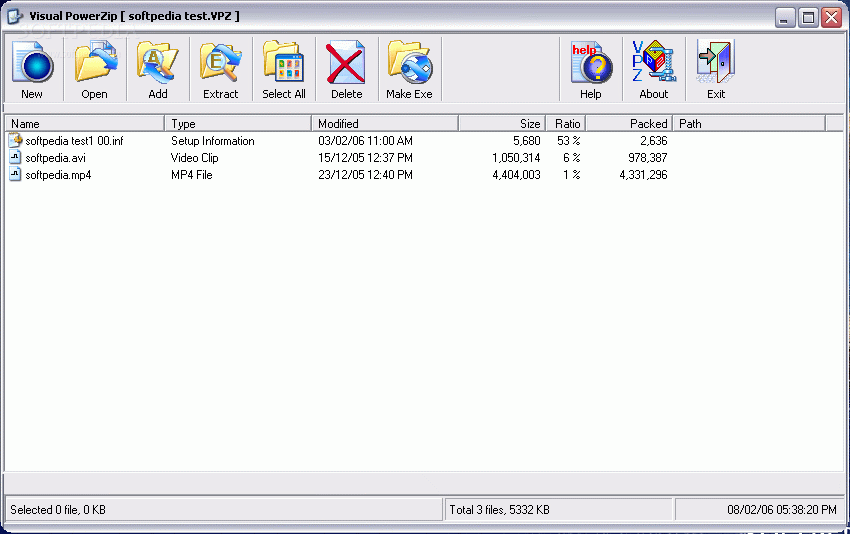Click the Extract toolbar icon
Image resolution: width=850 pixels, height=534 pixels.
coord(221,63)
